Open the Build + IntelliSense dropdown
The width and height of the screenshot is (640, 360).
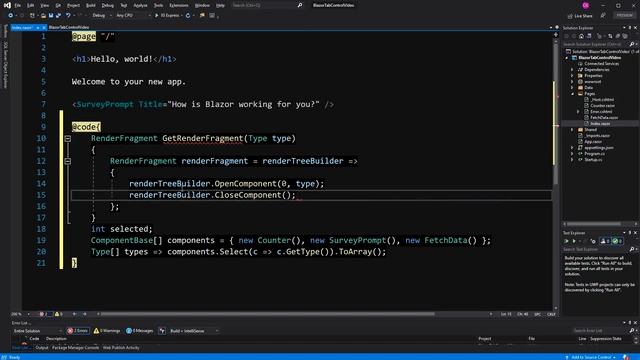(x=194, y=331)
